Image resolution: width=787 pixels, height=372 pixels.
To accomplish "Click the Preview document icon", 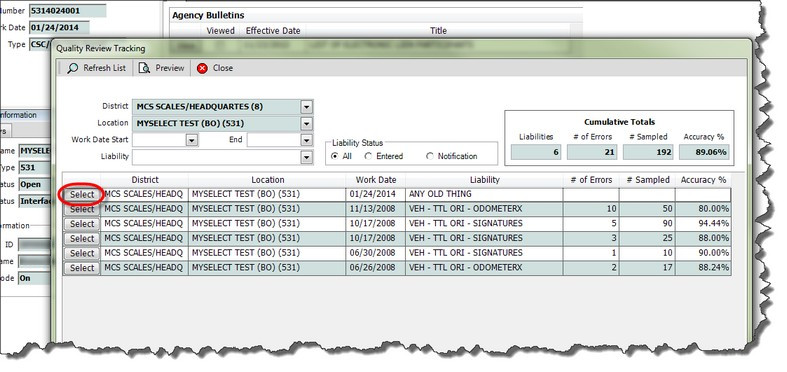I will click(145, 68).
